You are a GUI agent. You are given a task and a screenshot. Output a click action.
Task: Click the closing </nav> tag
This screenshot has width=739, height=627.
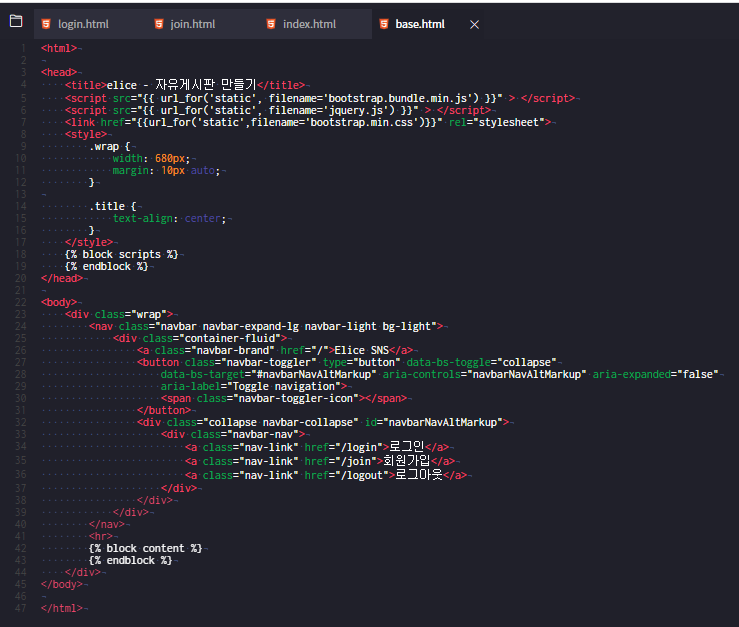click(107, 524)
